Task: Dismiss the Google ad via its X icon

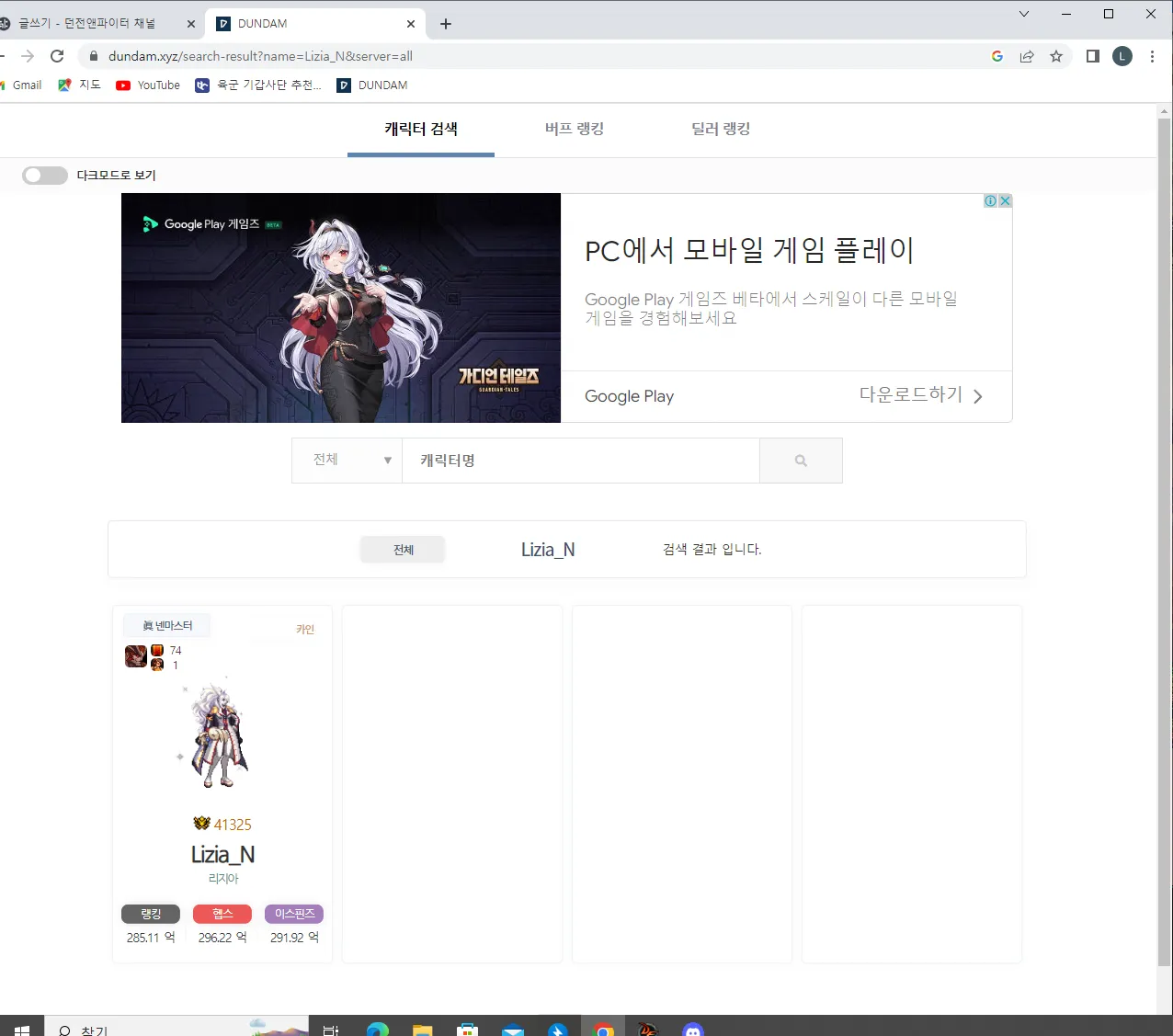Action: click(1005, 199)
